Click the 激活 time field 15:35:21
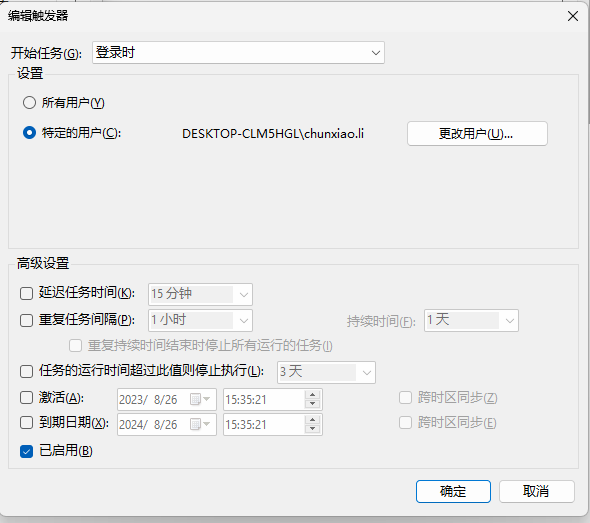The height and width of the screenshot is (523, 590). click(263, 399)
